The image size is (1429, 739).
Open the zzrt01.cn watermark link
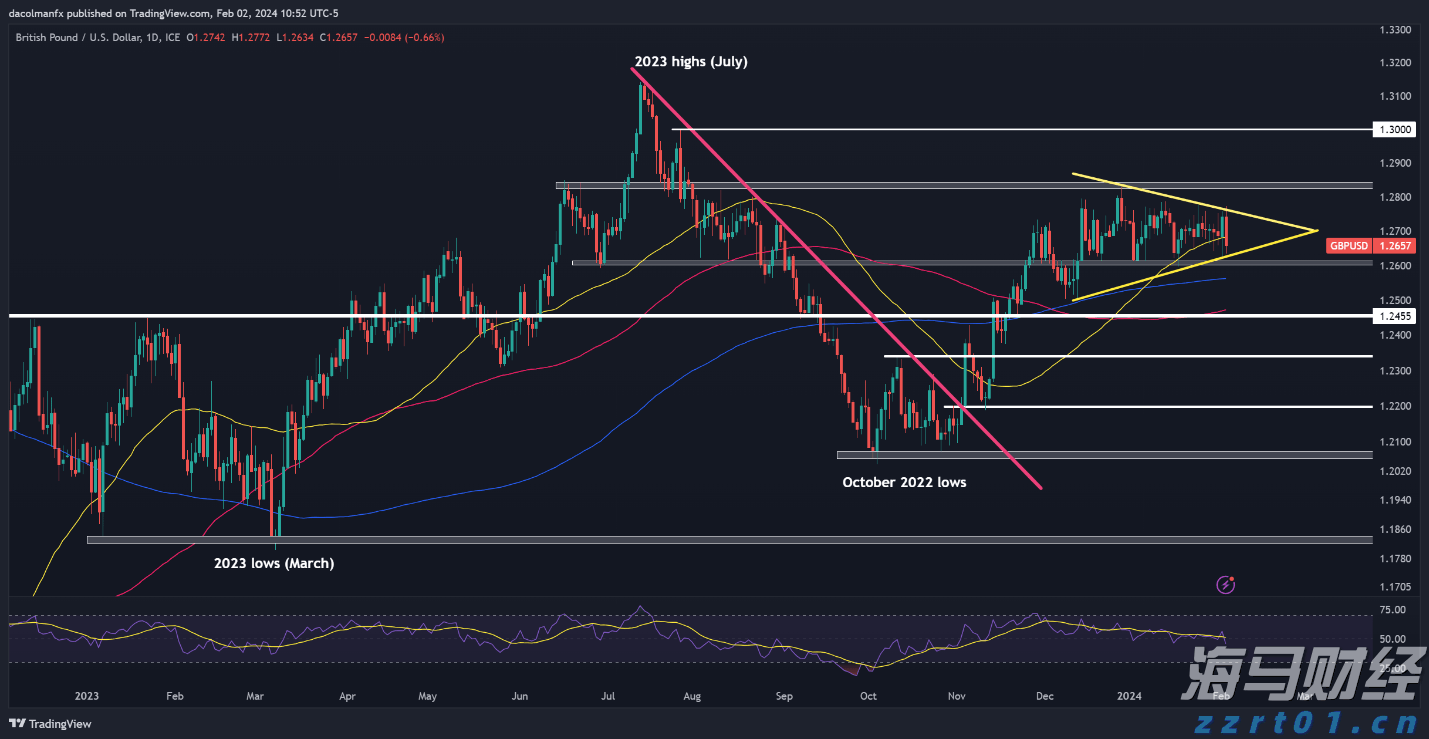(1302, 717)
